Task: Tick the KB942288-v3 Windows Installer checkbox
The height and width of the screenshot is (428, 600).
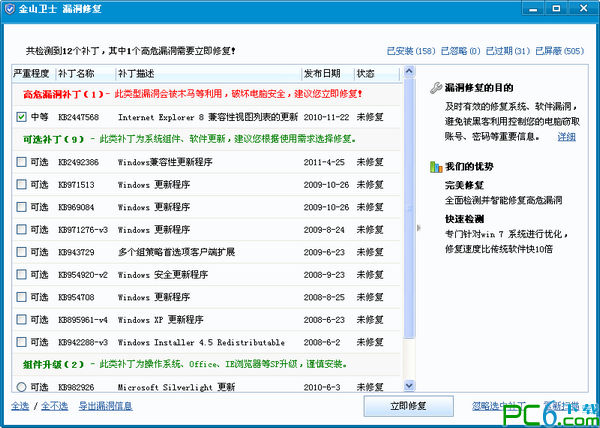Action: pos(22,342)
